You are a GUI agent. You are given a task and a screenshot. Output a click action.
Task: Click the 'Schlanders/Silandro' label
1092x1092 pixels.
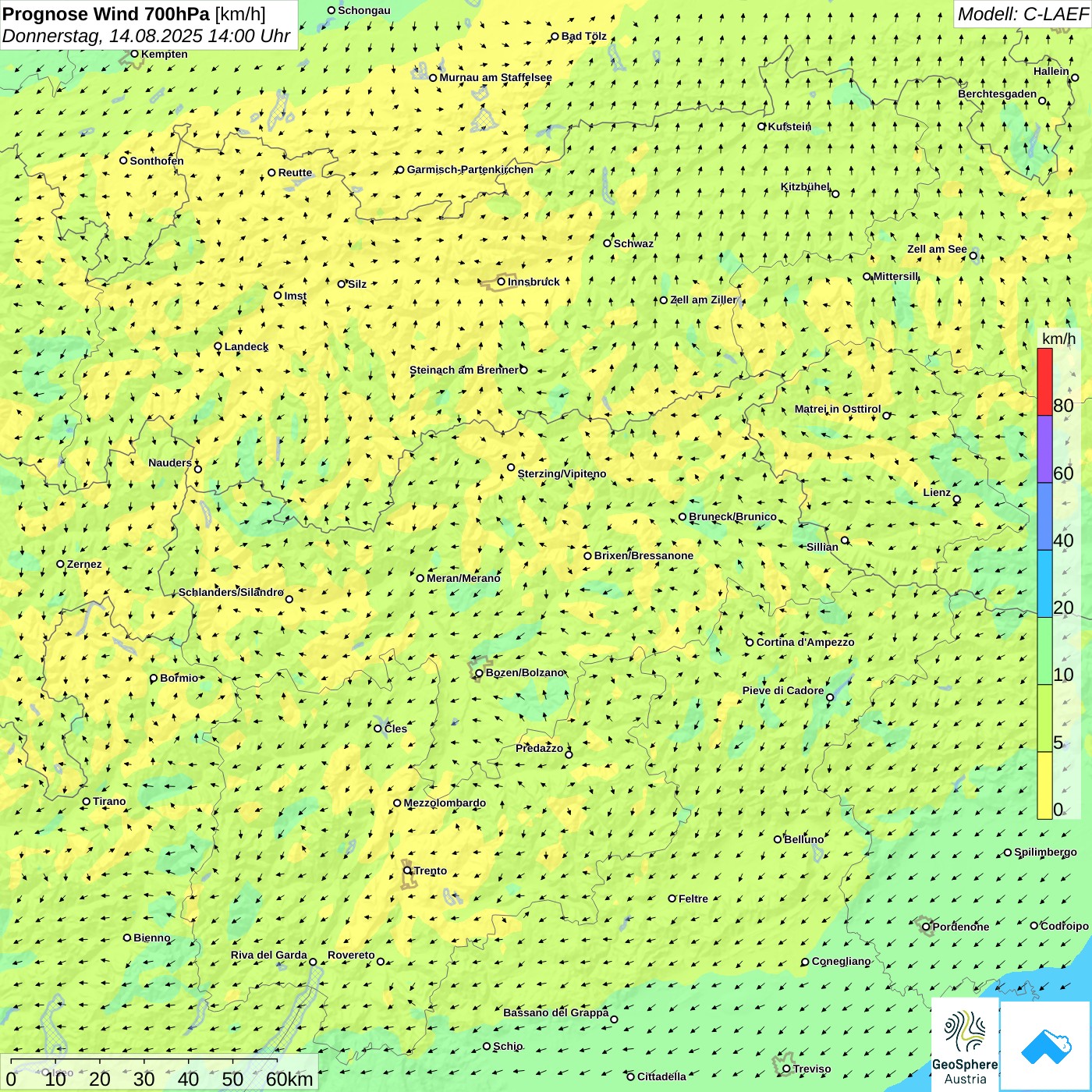click(231, 592)
